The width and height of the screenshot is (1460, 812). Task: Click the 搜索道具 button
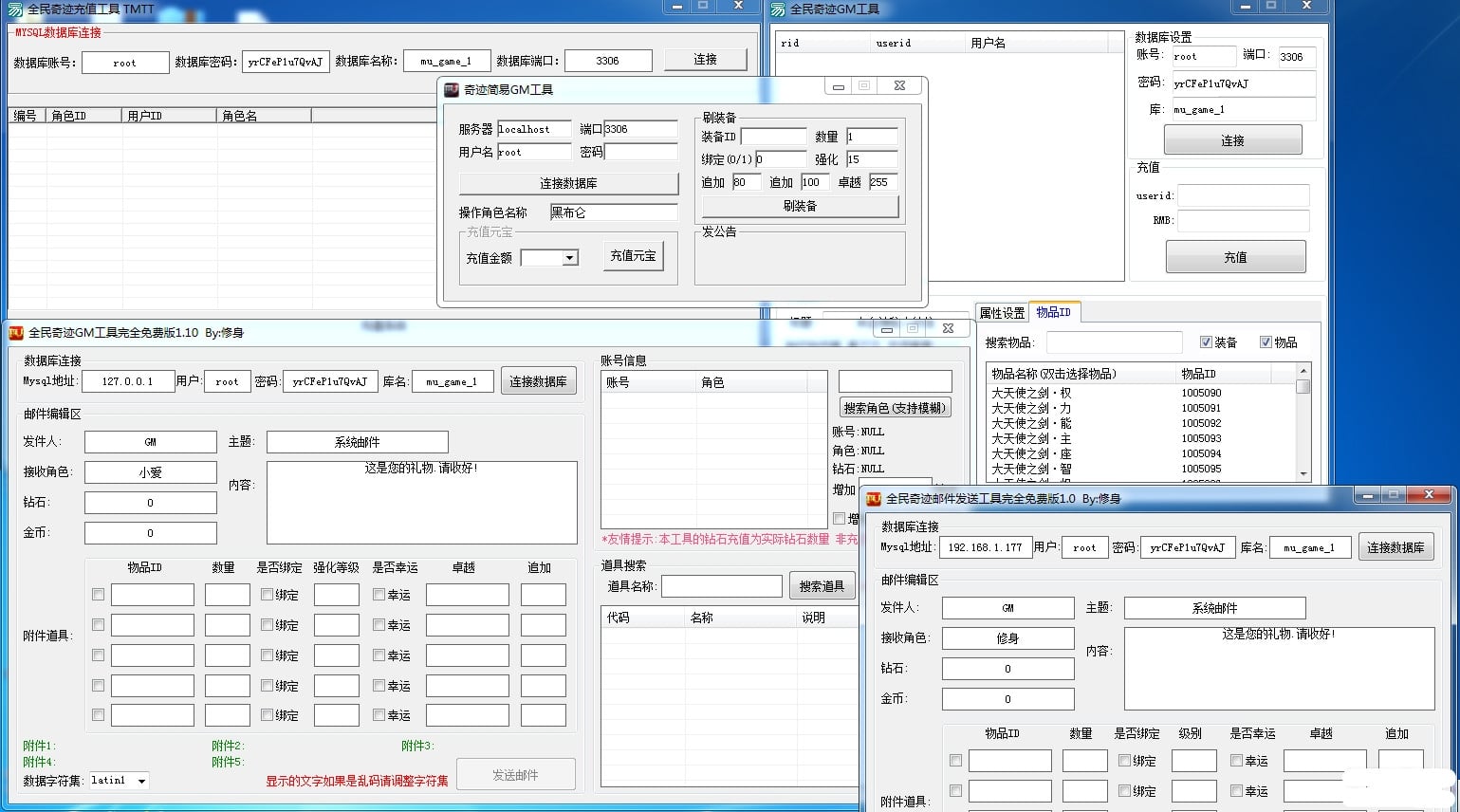tap(822, 586)
